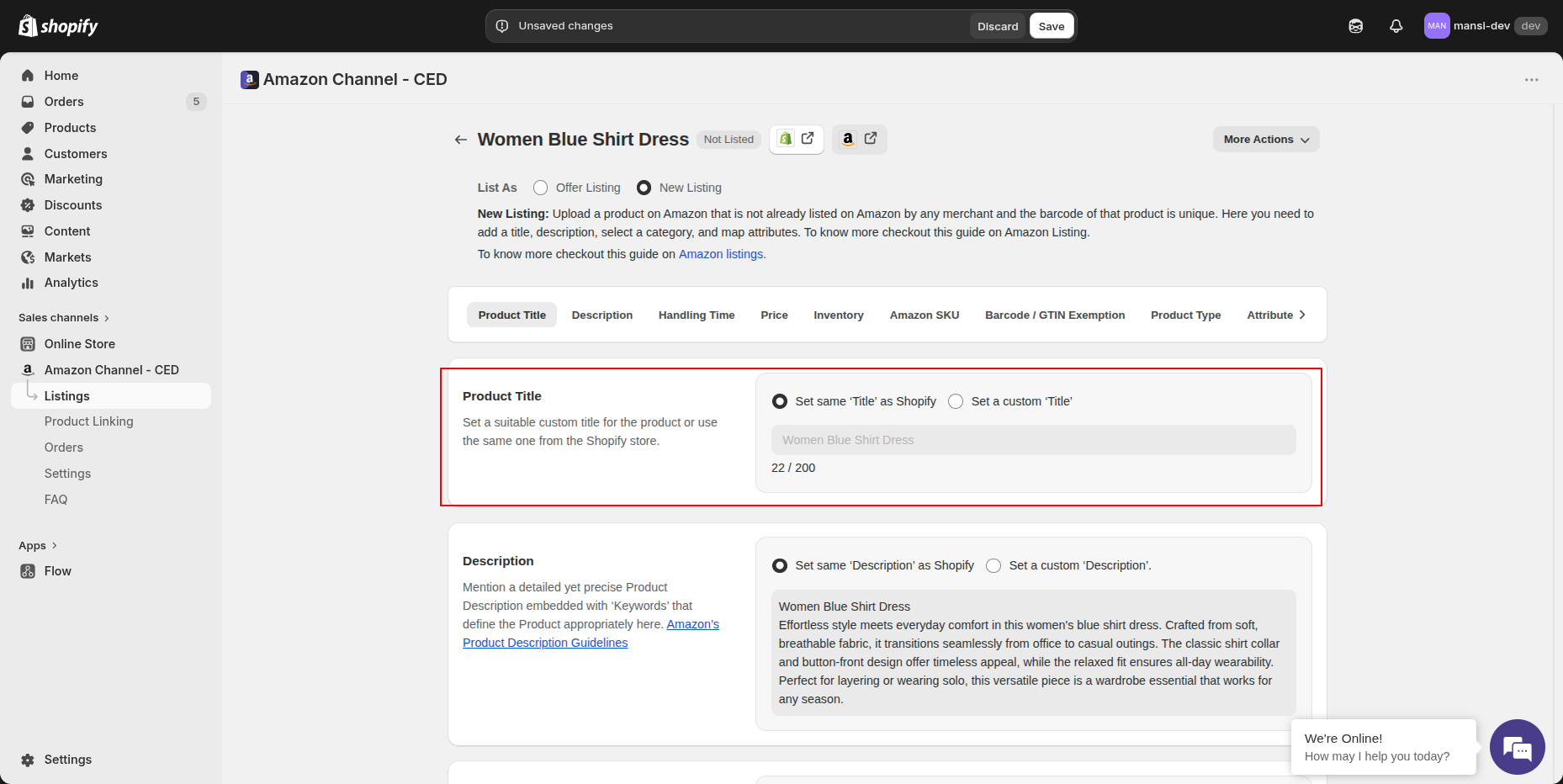View product on Shopify via external link
Image resolution: width=1563 pixels, height=784 pixels.
(796, 139)
